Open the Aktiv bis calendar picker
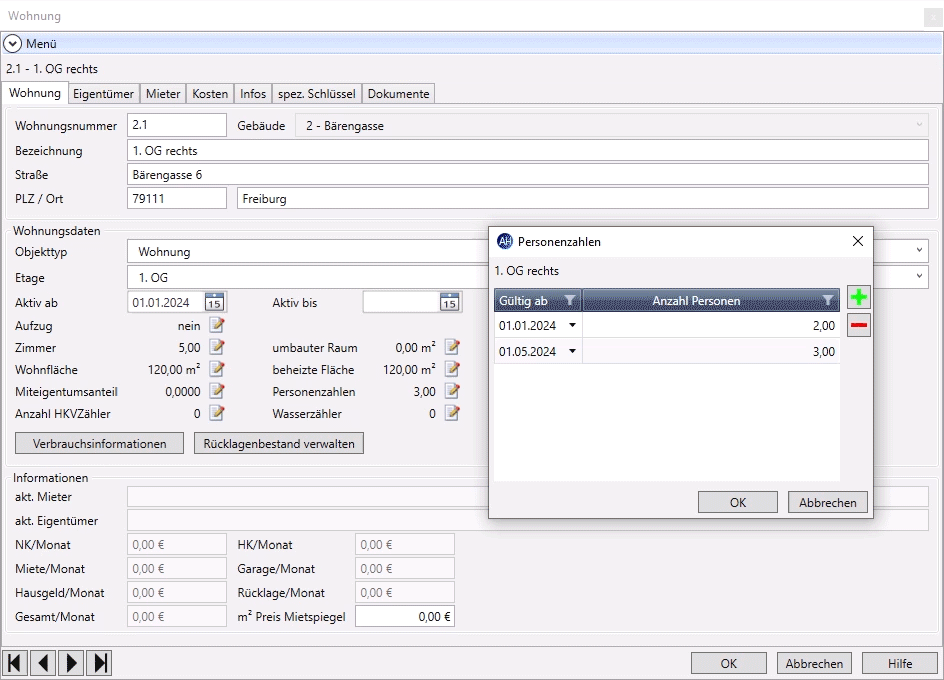Screen dimensions: 944x680 [x=449, y=302]
